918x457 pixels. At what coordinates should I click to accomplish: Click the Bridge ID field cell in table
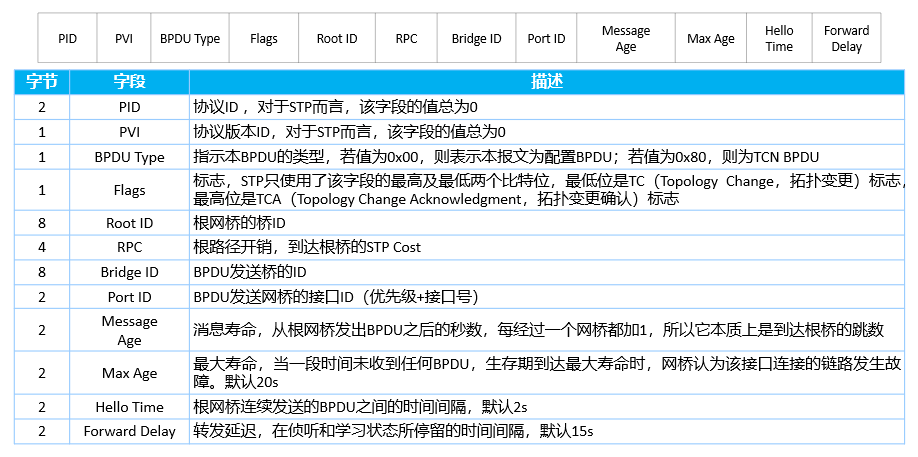tap(129, 272)
